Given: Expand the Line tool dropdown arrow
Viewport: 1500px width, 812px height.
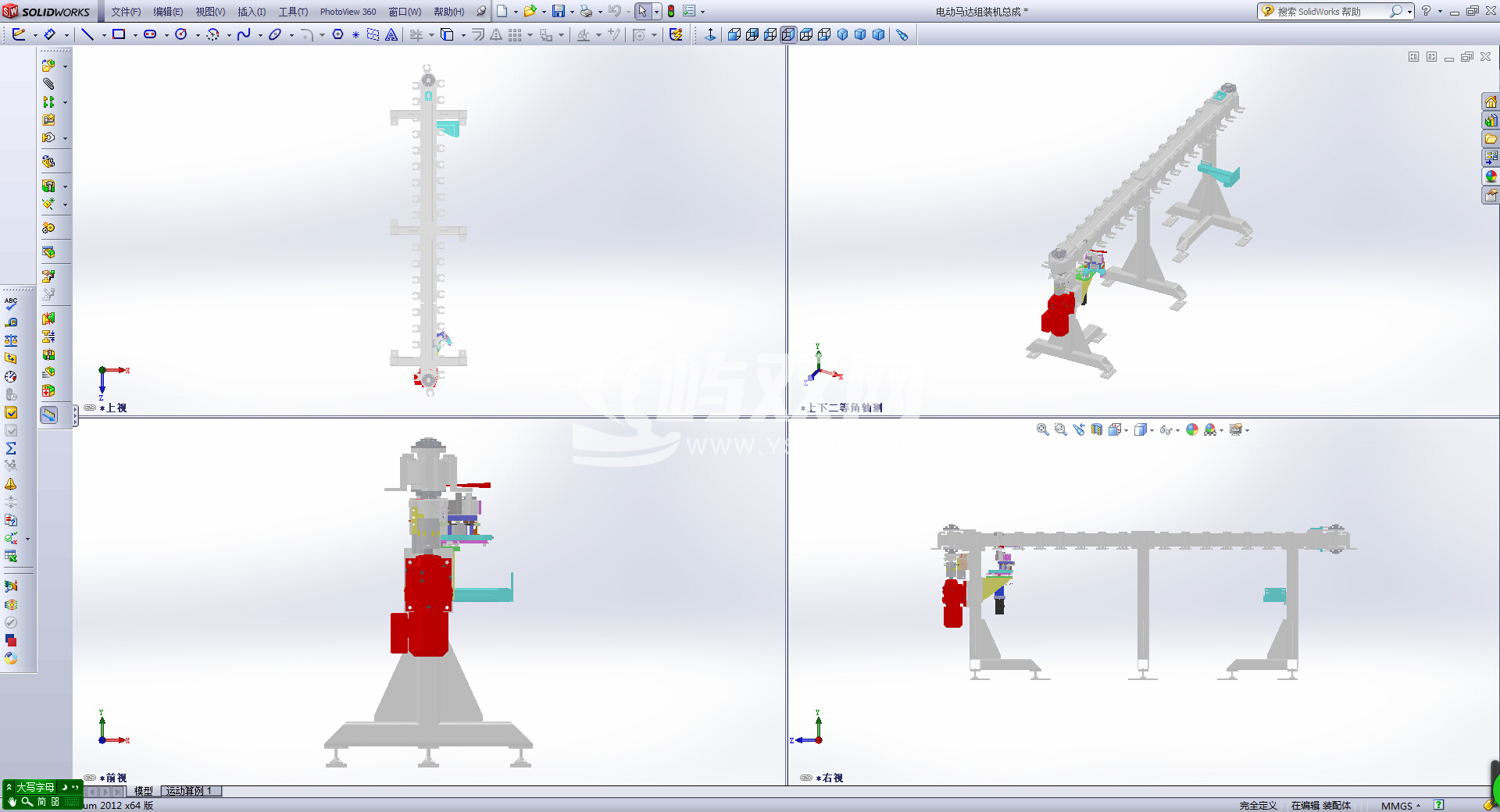Looking at the screenshot, I should [103, 35].
